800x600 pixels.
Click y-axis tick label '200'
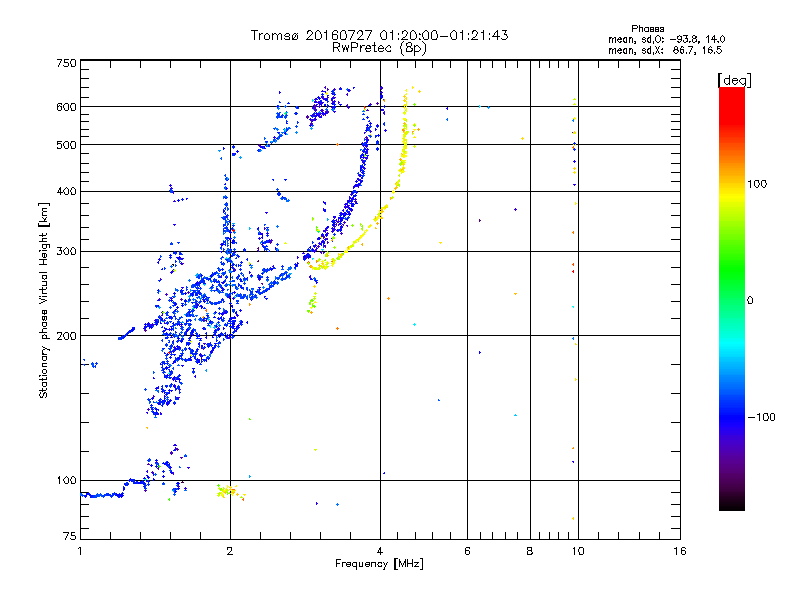coord(66,336)
